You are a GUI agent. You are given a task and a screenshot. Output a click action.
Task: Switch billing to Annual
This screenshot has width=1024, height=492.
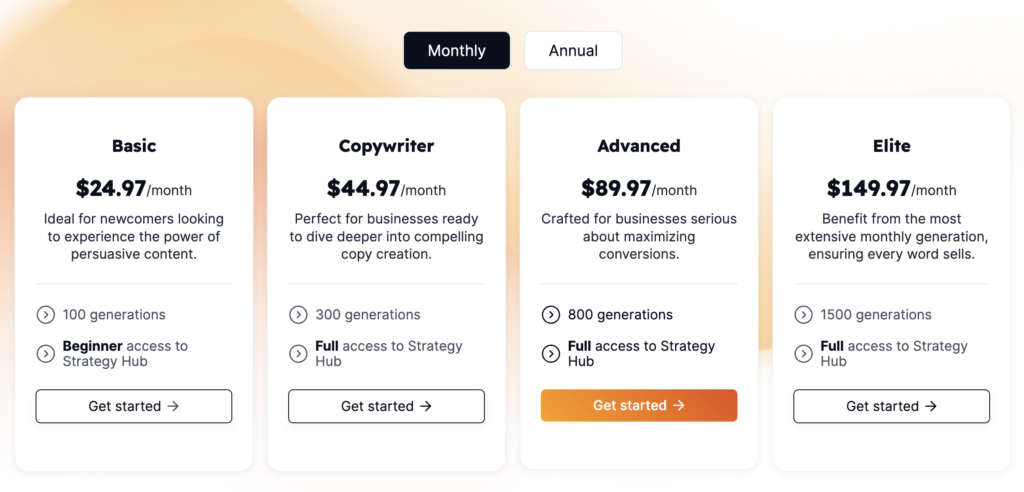(573, 50)
